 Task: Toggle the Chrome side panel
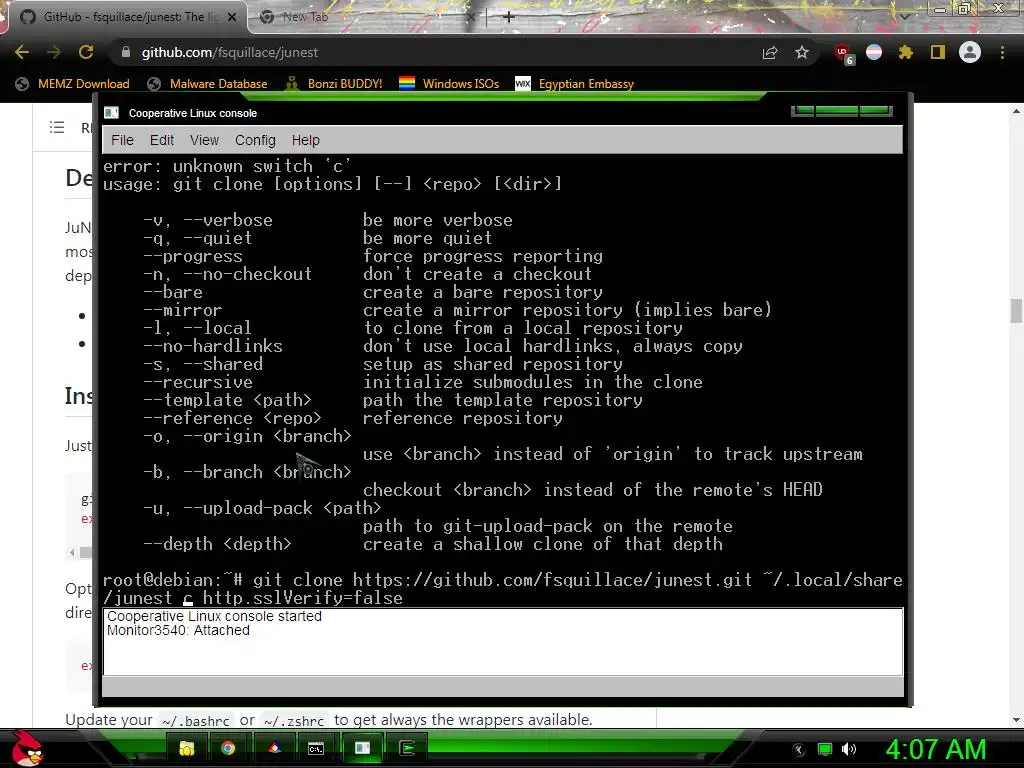click(x=938, y=52)
